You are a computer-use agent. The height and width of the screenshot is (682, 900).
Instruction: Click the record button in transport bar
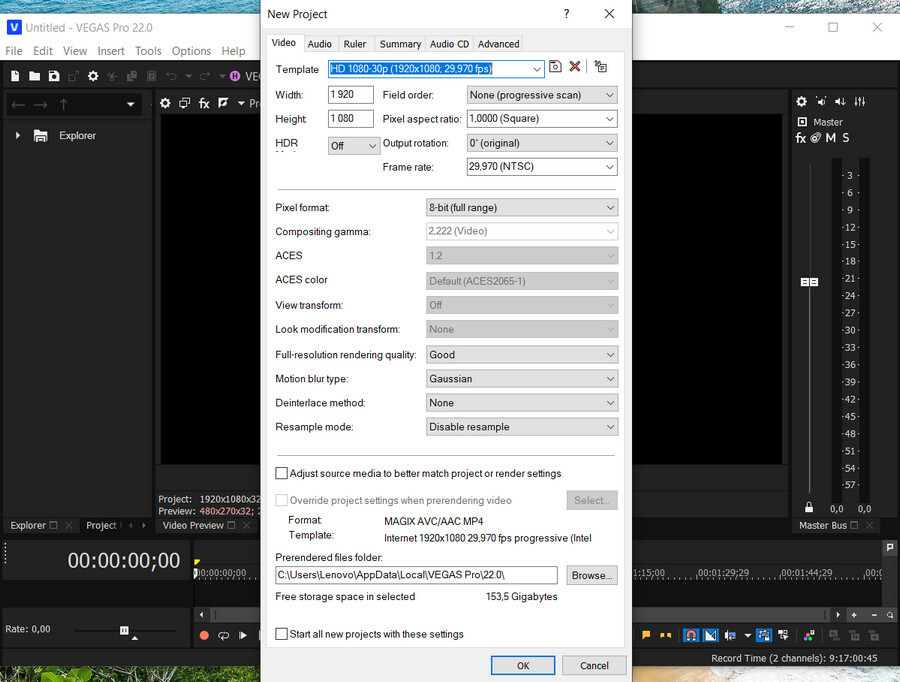pyautogui.click(x=204, y=636)
